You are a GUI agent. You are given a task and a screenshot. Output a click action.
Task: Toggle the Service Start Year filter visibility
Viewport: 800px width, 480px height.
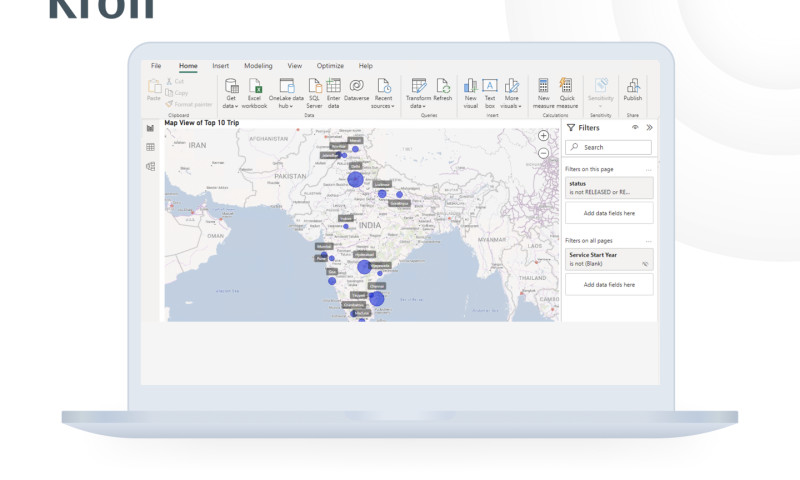(x=645, y=264)
